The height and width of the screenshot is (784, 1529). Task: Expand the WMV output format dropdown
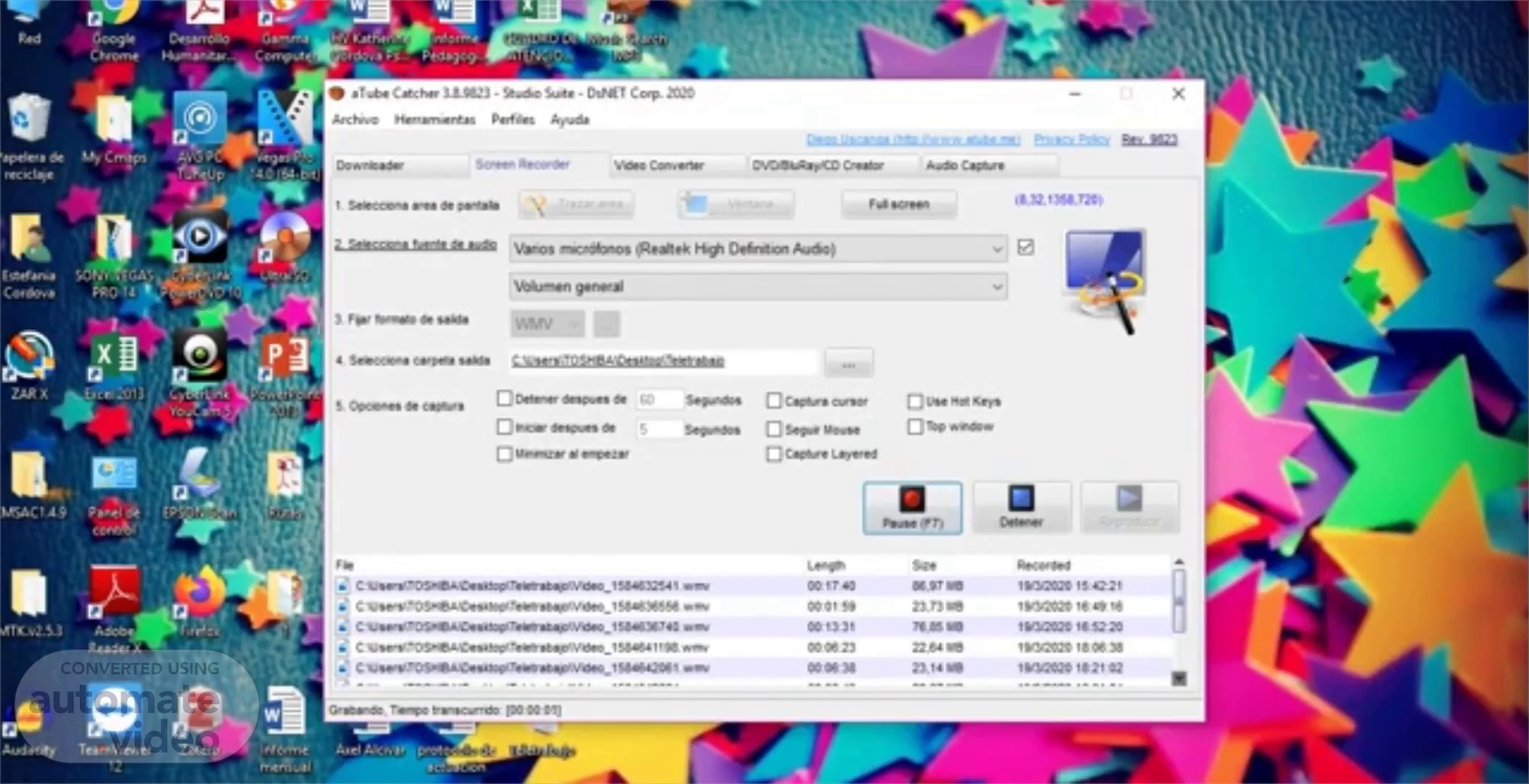click(574, 324)
